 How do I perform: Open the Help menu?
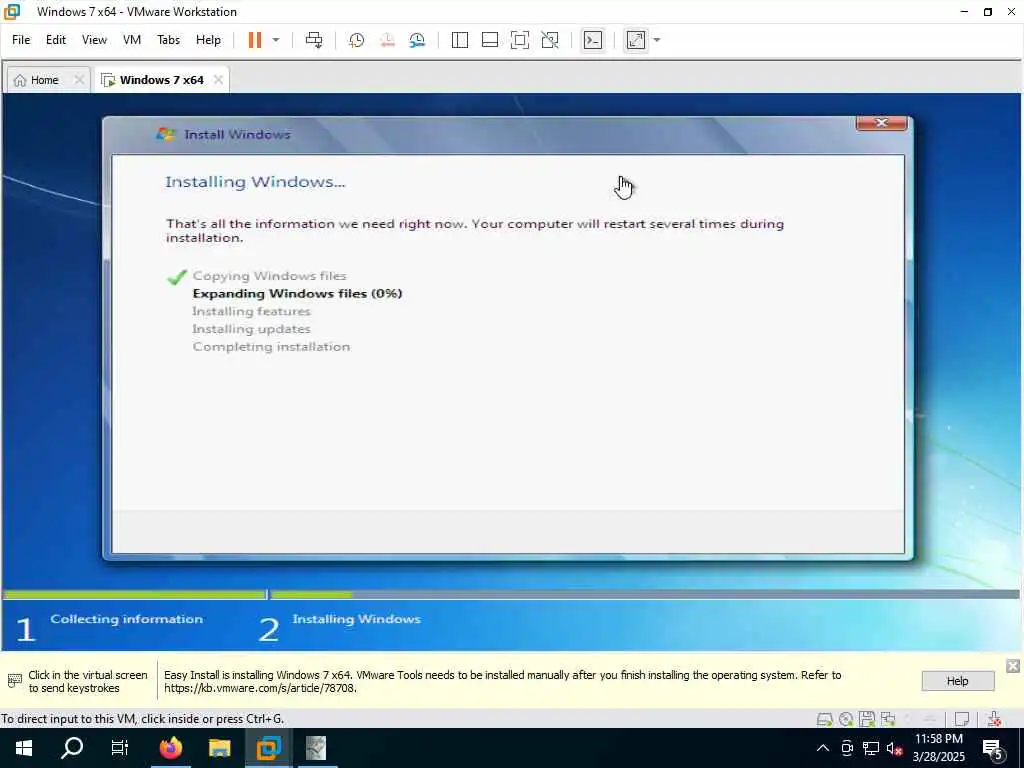tap(208, 40)
